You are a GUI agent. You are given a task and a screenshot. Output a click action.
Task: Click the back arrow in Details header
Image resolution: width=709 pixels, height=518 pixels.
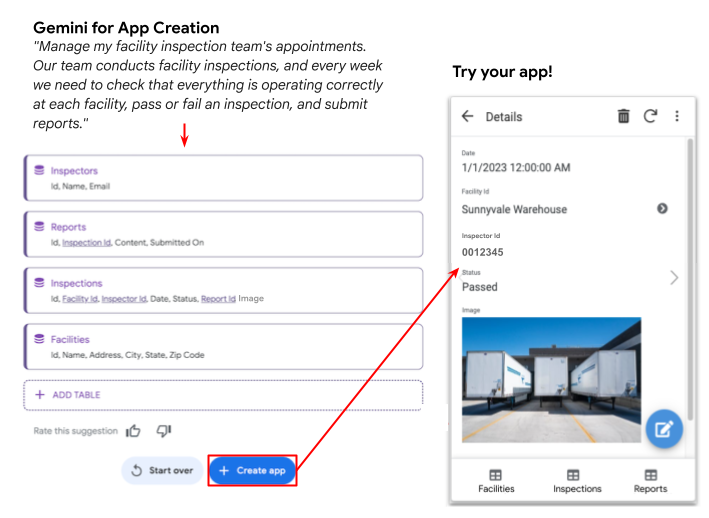[x=468, y=116]
